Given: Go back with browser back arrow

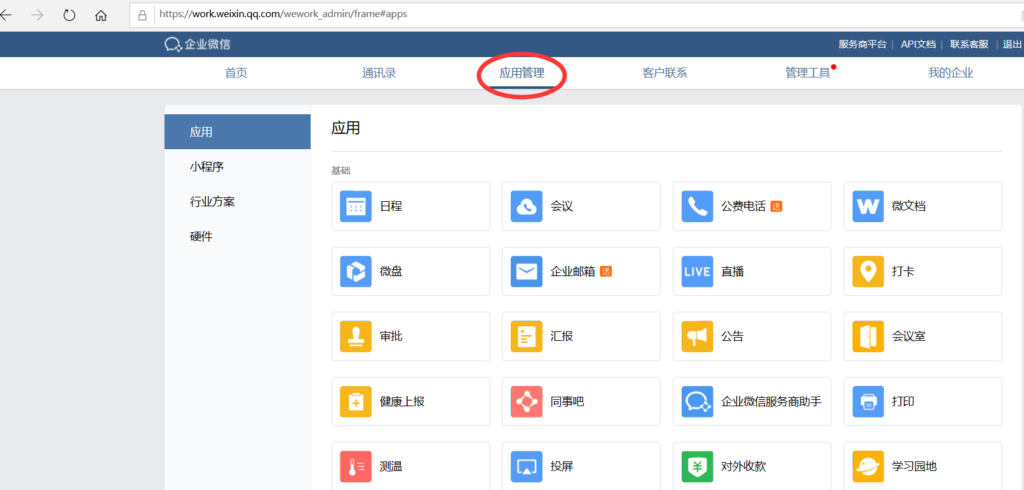Looking at the screenshot, I should click(6, 15).
